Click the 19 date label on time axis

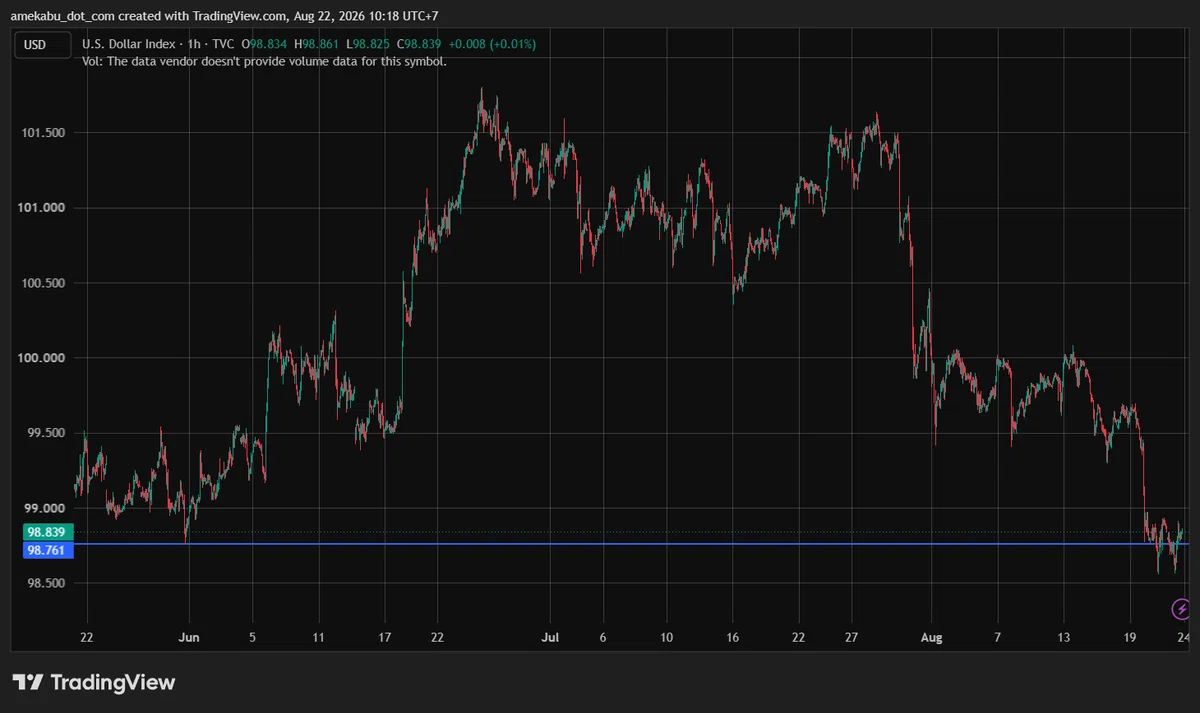click(x=1131, y=637)
